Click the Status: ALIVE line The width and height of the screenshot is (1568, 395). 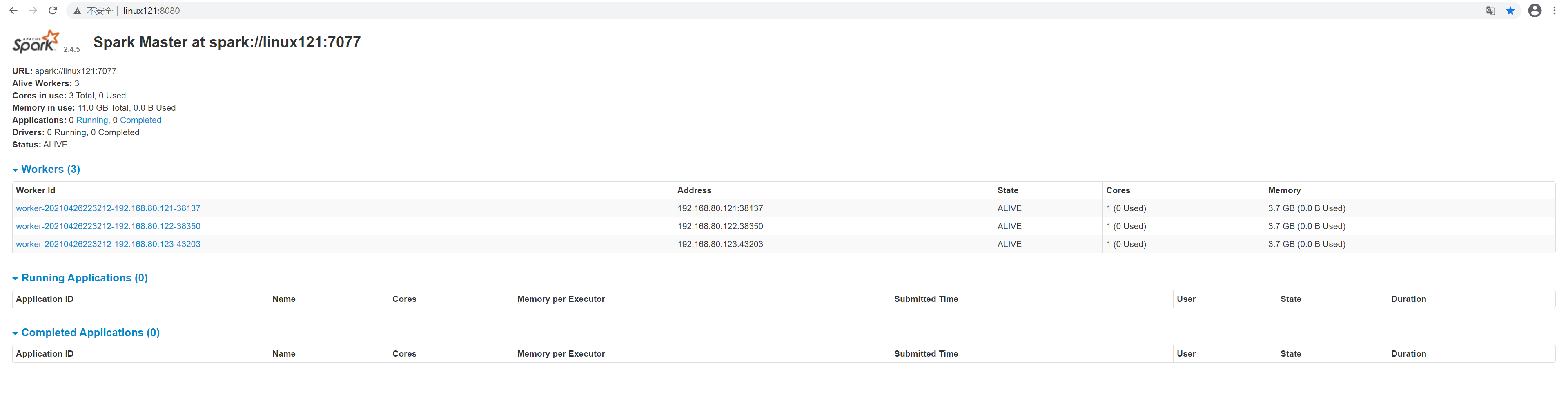coord(40,145)
